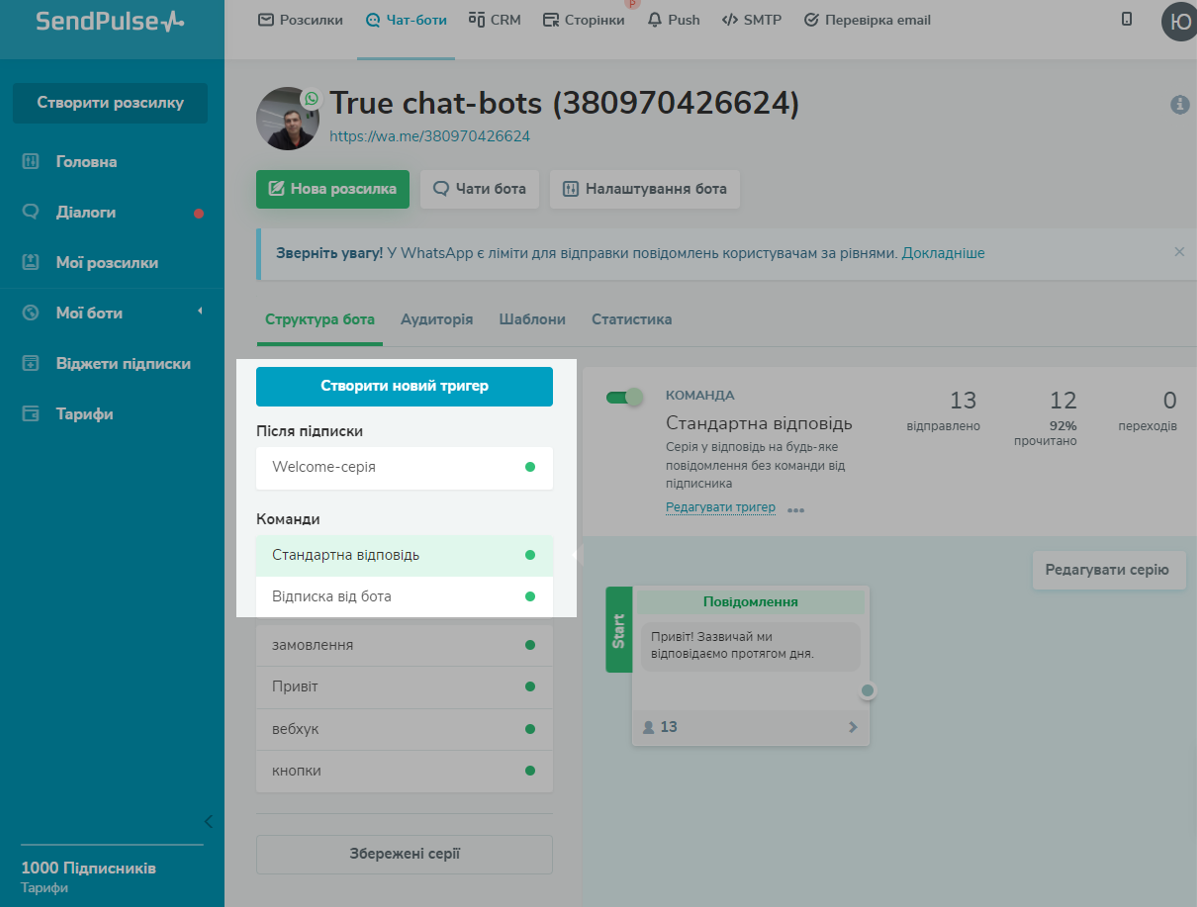The image size is (1197, 907).
Task: Open the wa.me/380970426624 link
Action: 429,137
